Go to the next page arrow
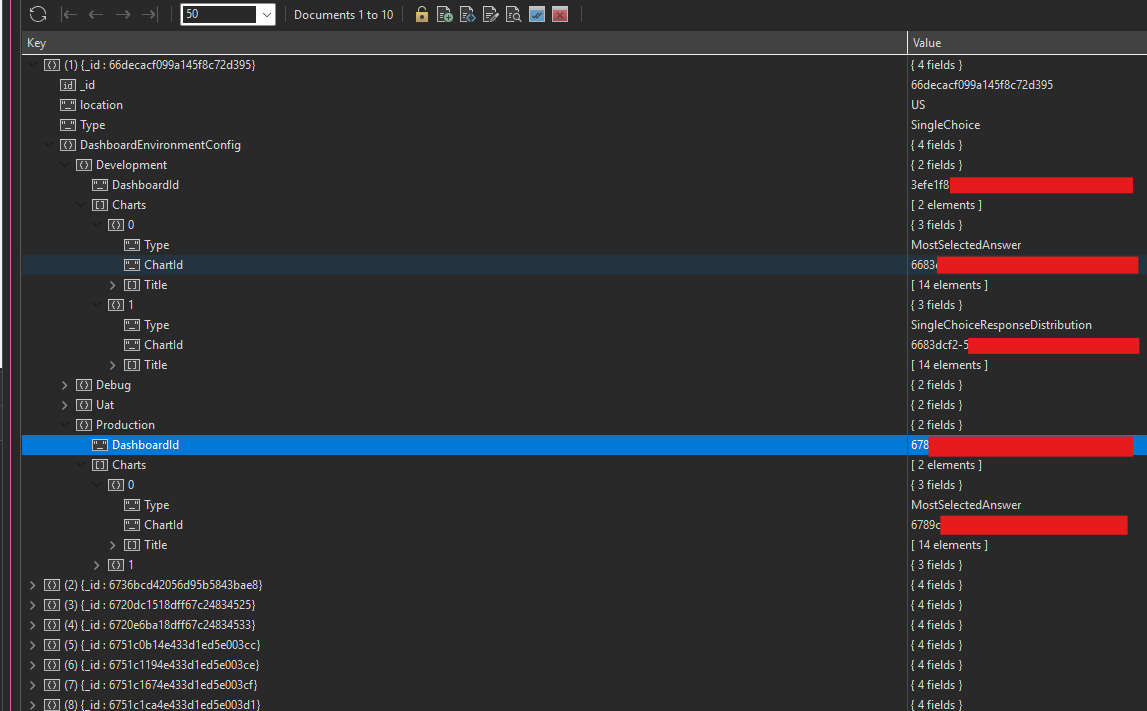1147x711 pixels. (x=123, y=14)
